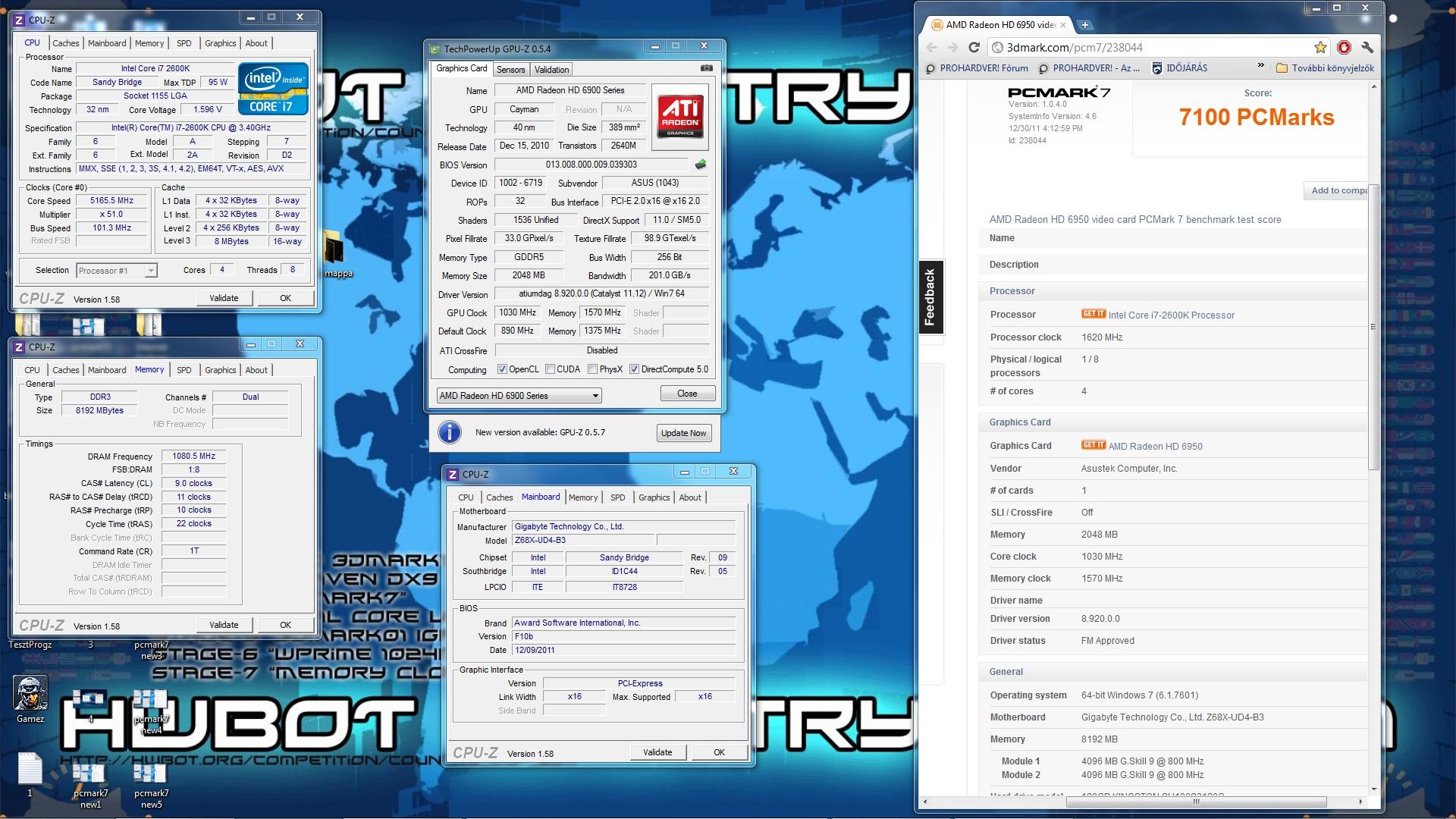This screenshot has width=1456, height=819.
Task: Click OK in mainboard CPU-Z window
Action: 719,752
